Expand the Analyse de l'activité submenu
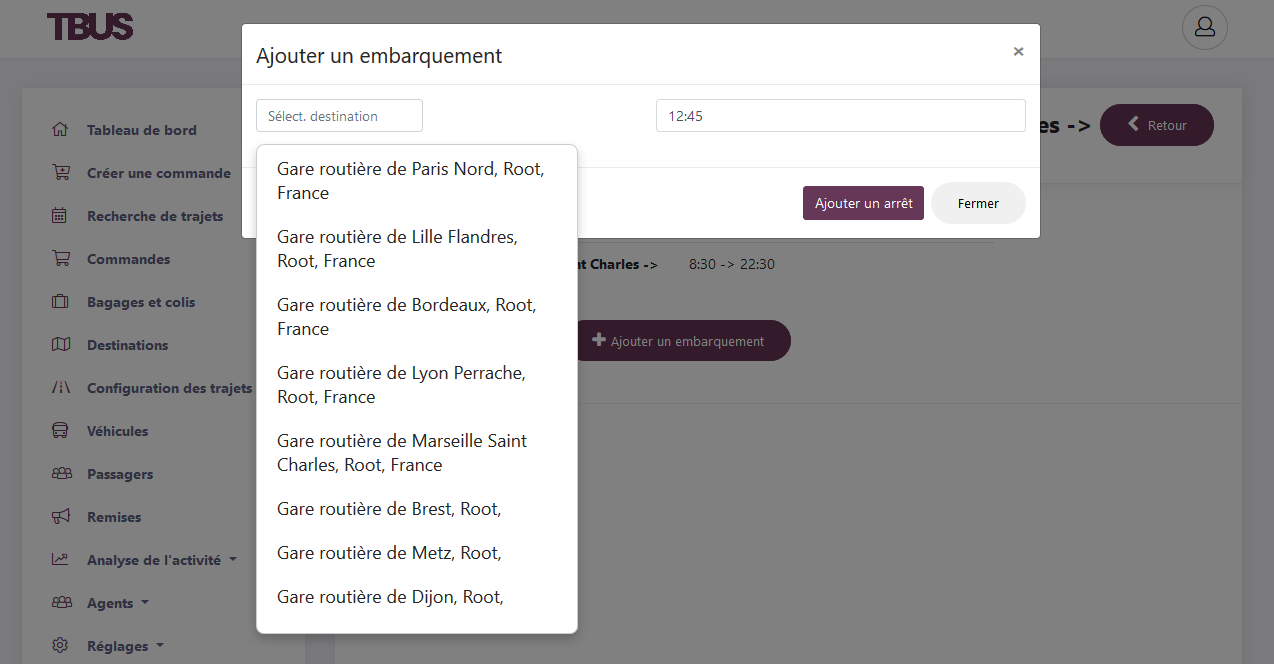Image resolution: width=1274 pixels, height=664 pixels. tap(233, 560)
